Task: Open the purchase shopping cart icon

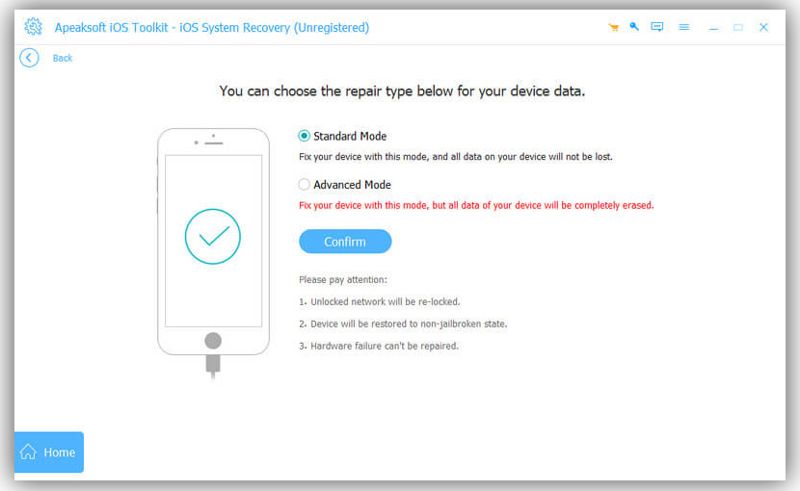Action: click(613, 27)
